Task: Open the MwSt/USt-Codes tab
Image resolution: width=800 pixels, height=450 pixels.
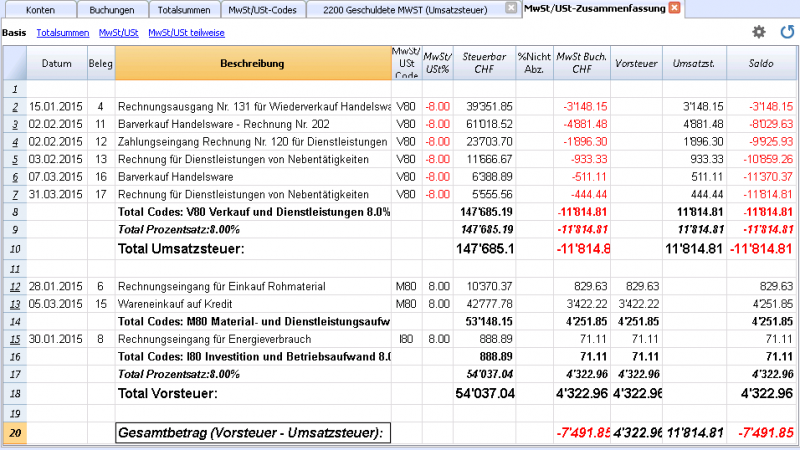Action: coord(262,10)
